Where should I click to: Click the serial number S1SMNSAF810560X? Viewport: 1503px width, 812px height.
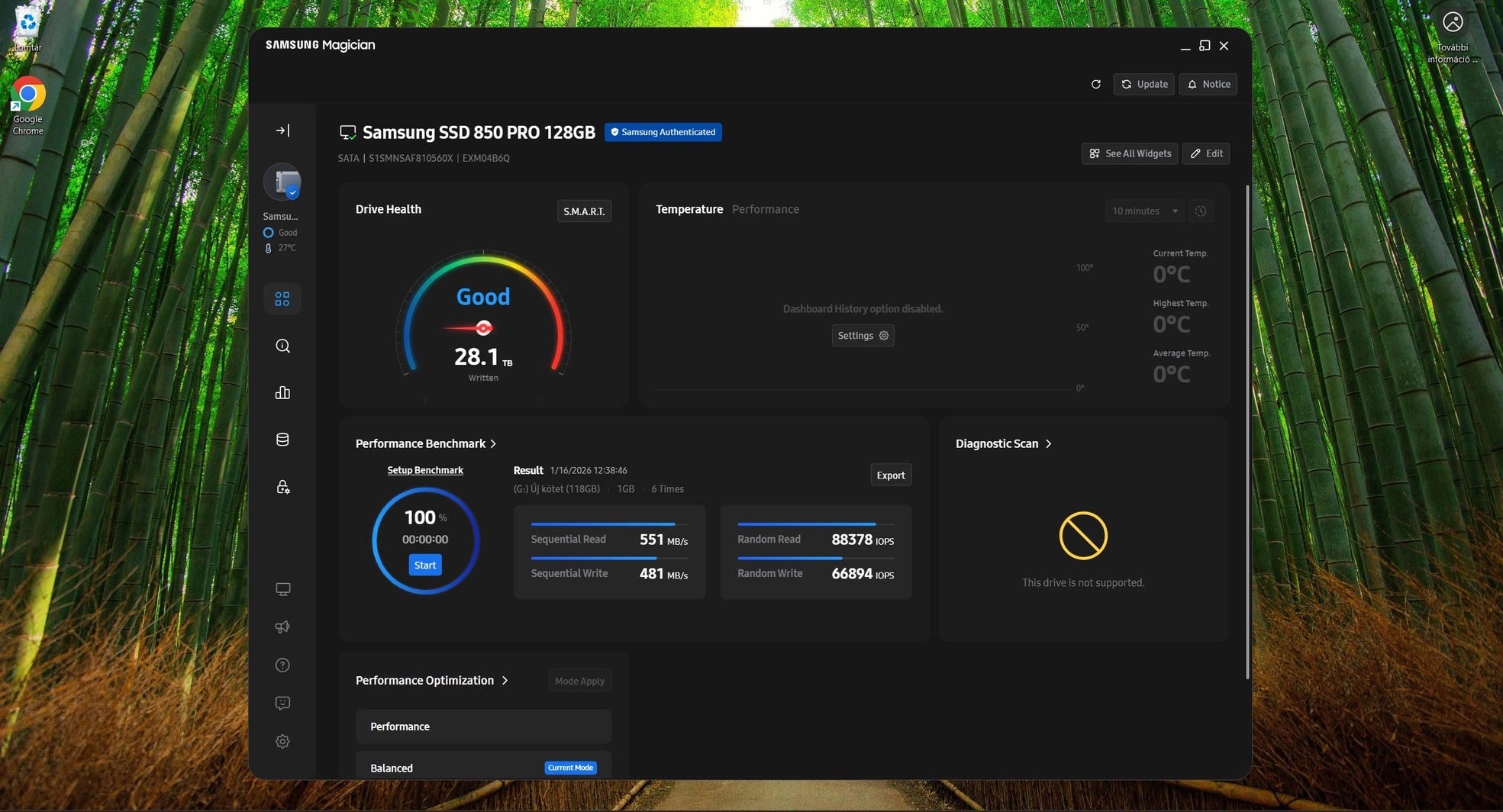411,158
